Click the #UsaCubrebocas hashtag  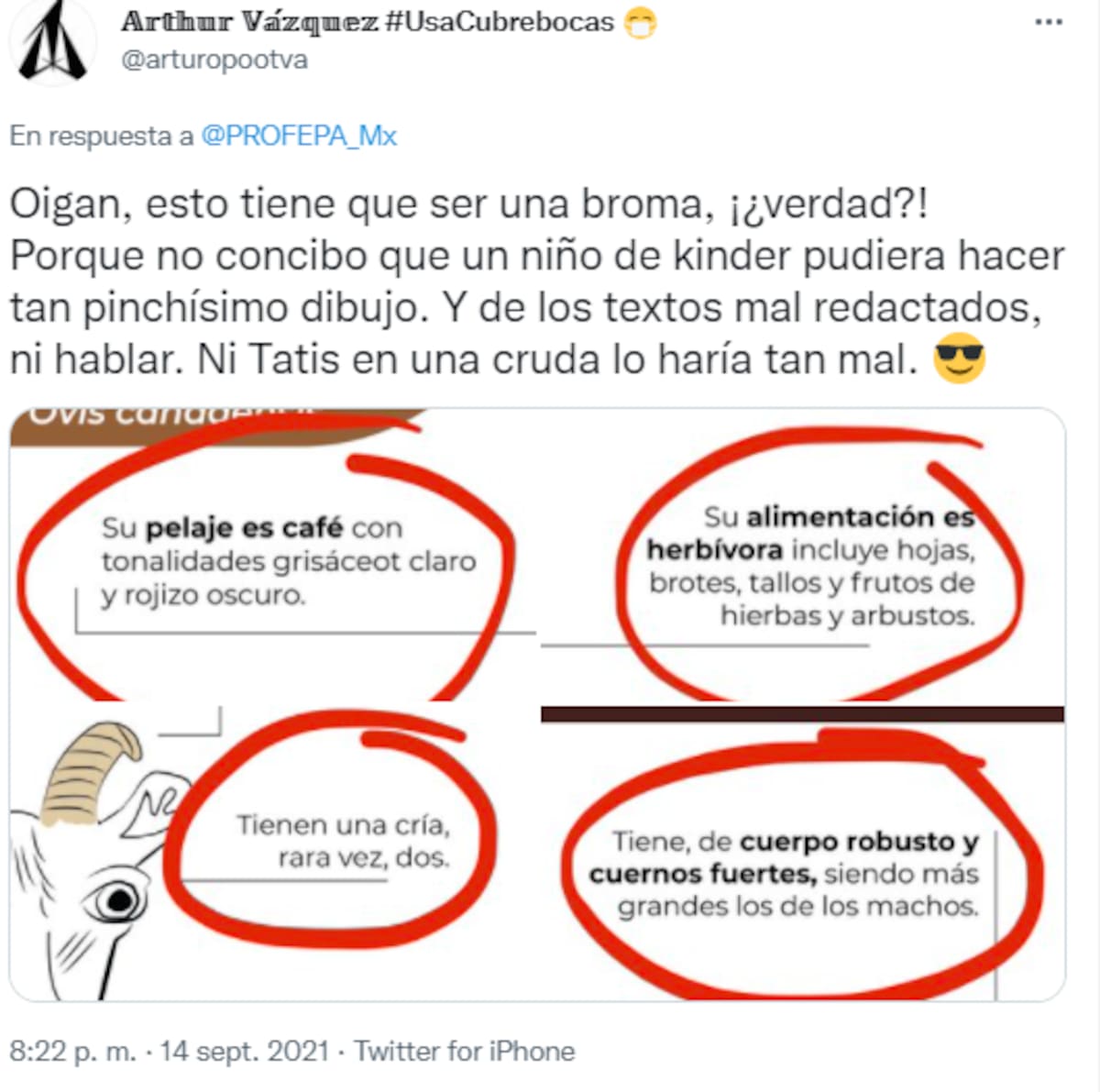(x=500, y=21)
